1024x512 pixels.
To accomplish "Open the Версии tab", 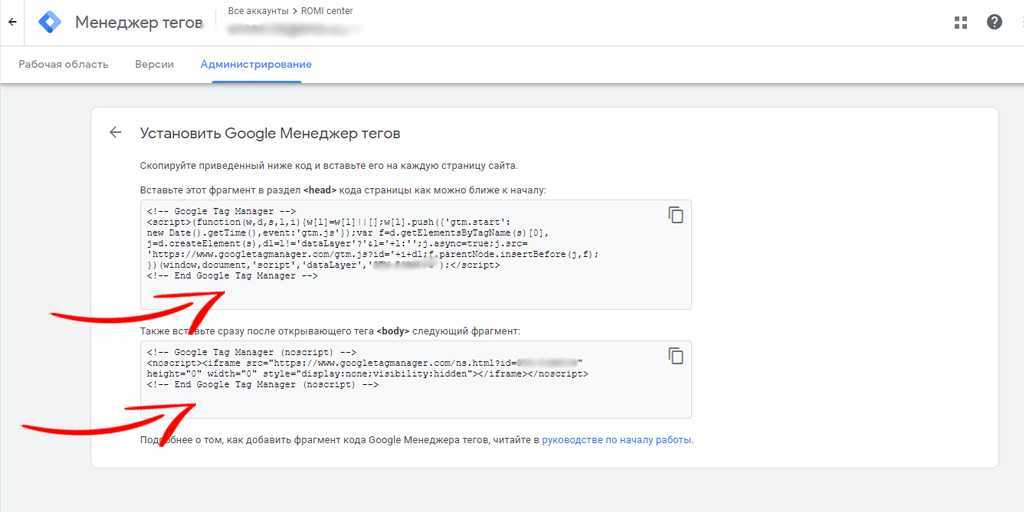I will click(x=154, y=65).
